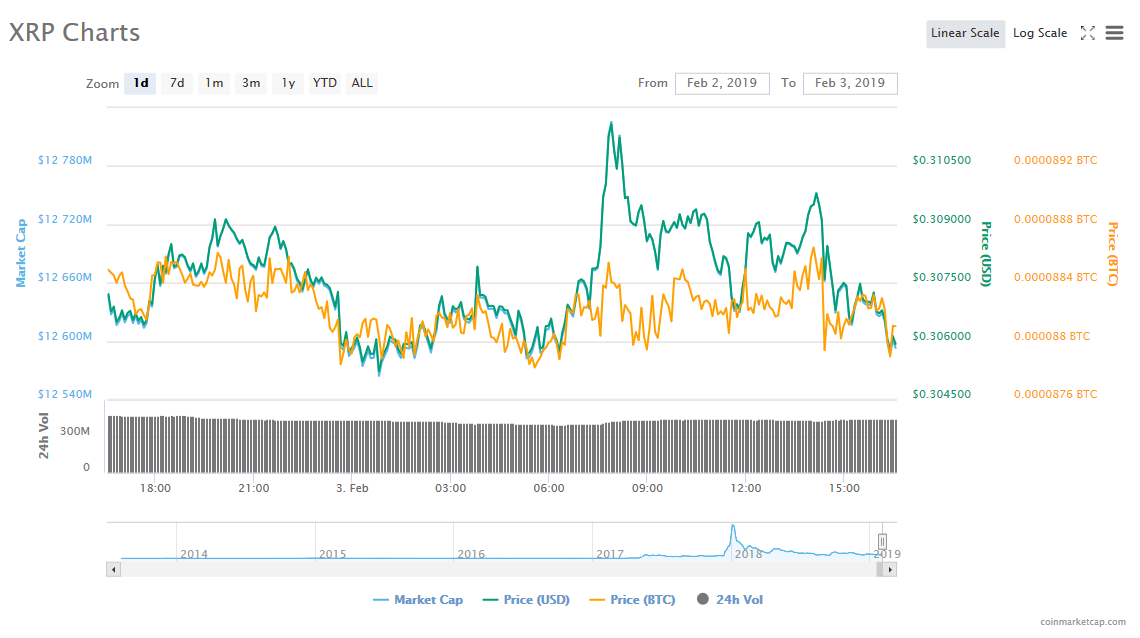Viewport: 1140px width, 638px height.
Task: Click the navigator scroll left arrow
Action: tap(113, 569)
